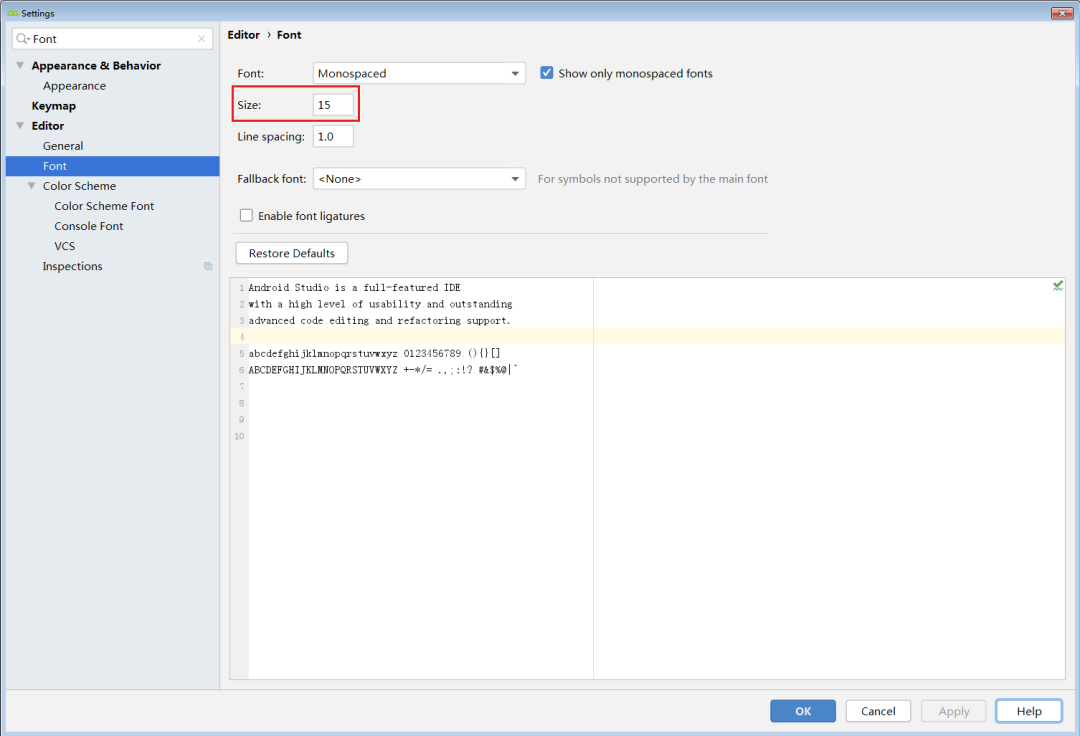
Task: Click the green inspection checkmark icon
Action: (x=1057, y=286)
